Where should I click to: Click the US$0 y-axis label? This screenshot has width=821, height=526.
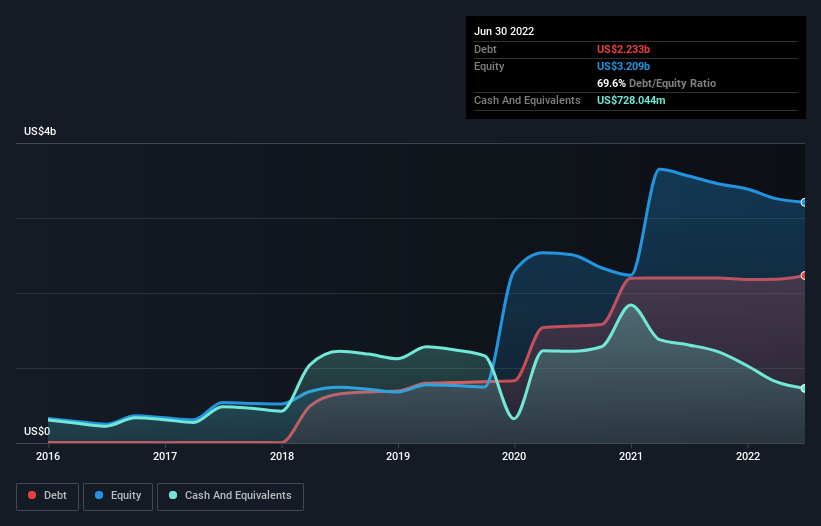37,431
